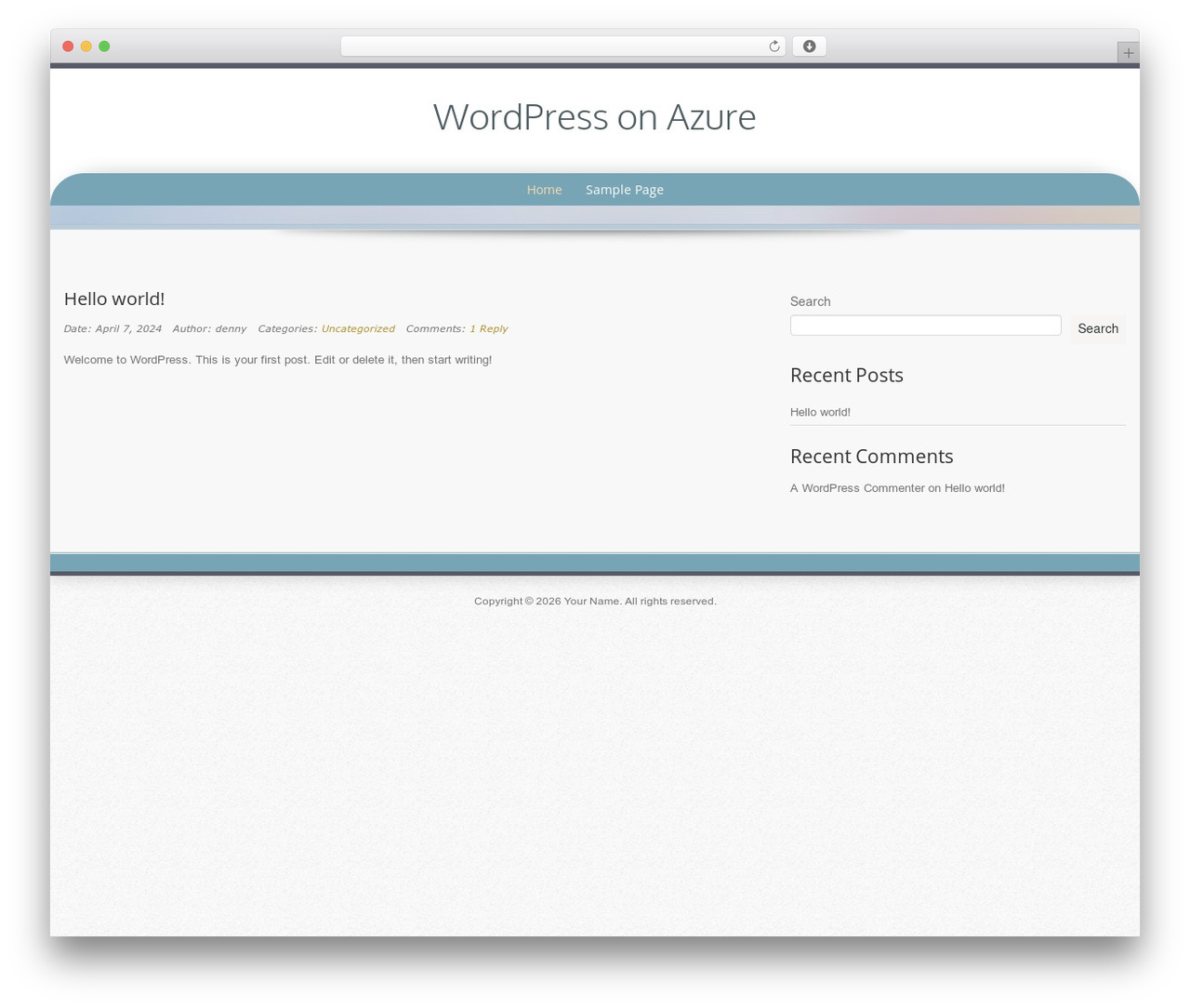Open the Hello world! post title
The height and width of the screenshot is (1008, 1190).
pyautogui.click(x=114, y=298)
